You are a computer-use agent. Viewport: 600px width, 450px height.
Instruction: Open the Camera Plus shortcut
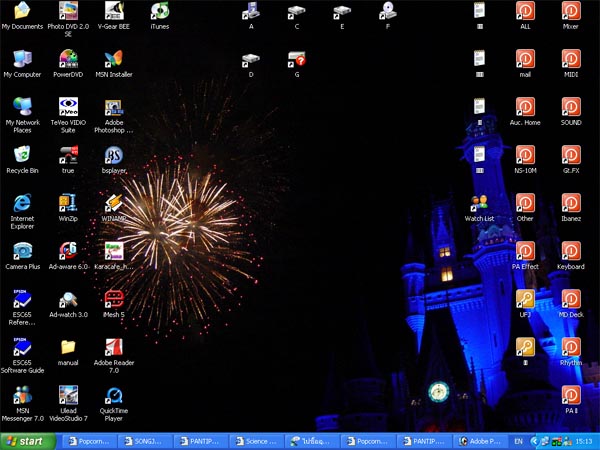pyautogui.click(x=22, y=251)
